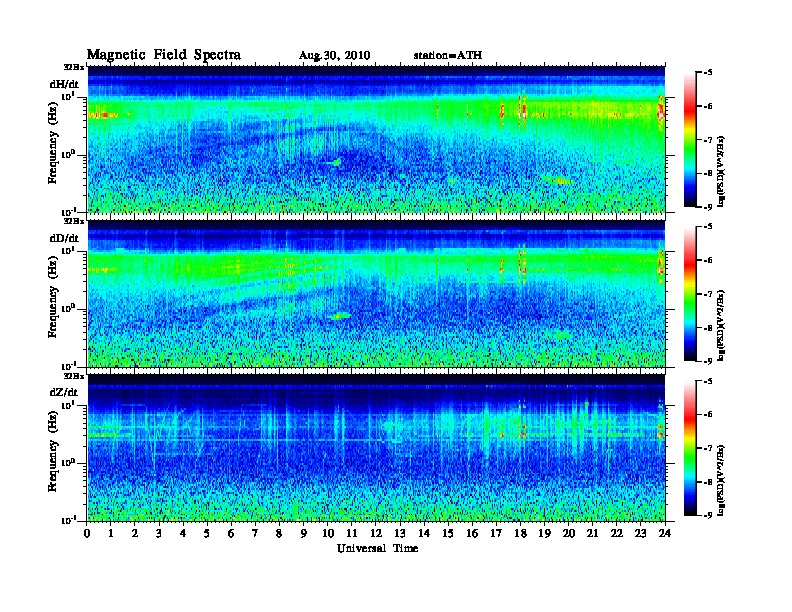Click hour "11" on the Universal Time axis
This screenshot has width=792, height=612.
[352, 533]
